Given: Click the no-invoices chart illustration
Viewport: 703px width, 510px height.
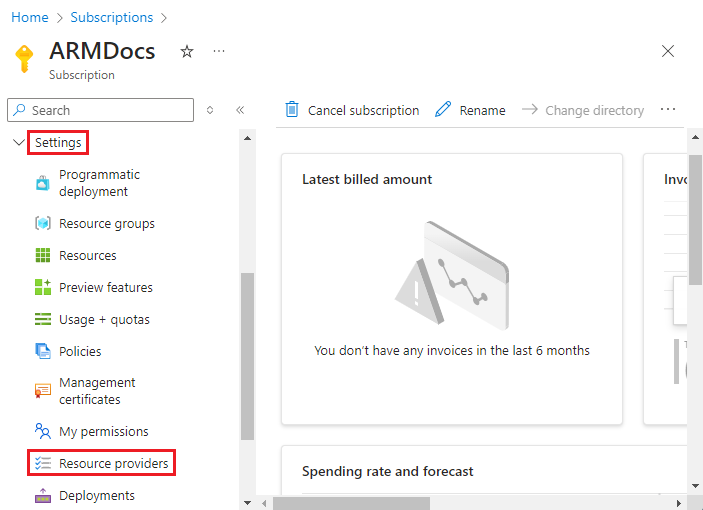Looking at the screenshot, I should (x=452, y=275).
